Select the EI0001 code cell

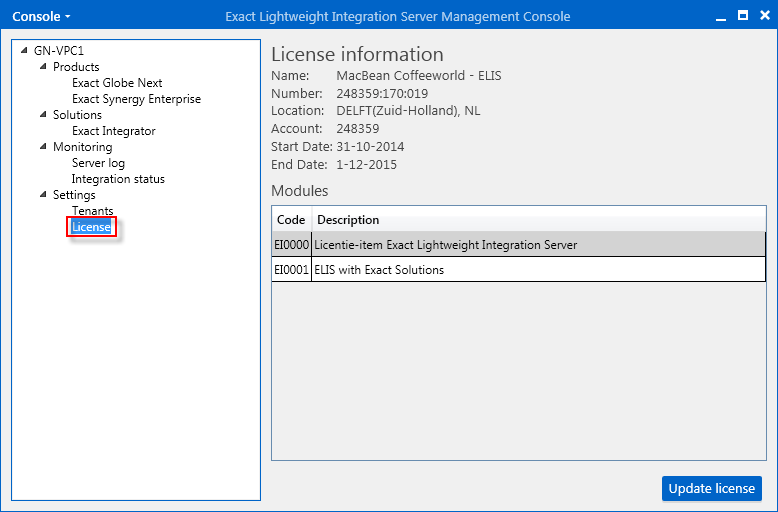[x=292, y=269]
